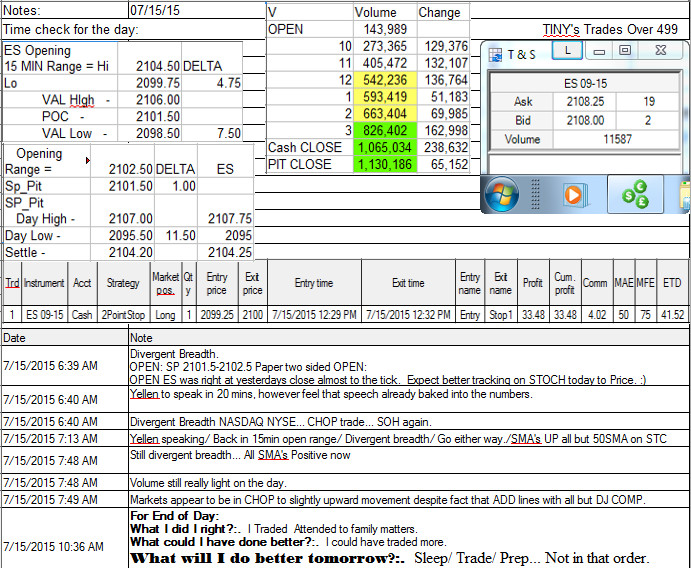This screenshot has width=691, height=568.
Task: Click the Cum. profit column header
Action: tap(565, 283)
